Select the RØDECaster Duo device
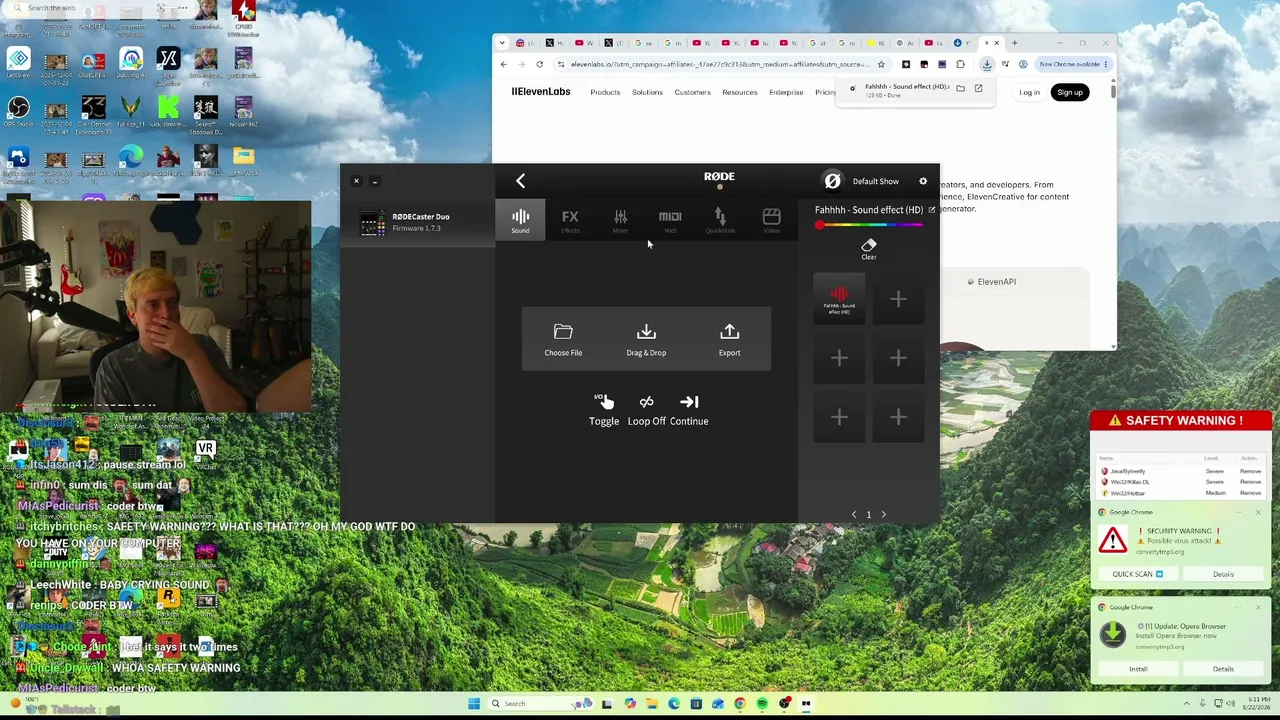 point(417,222)
